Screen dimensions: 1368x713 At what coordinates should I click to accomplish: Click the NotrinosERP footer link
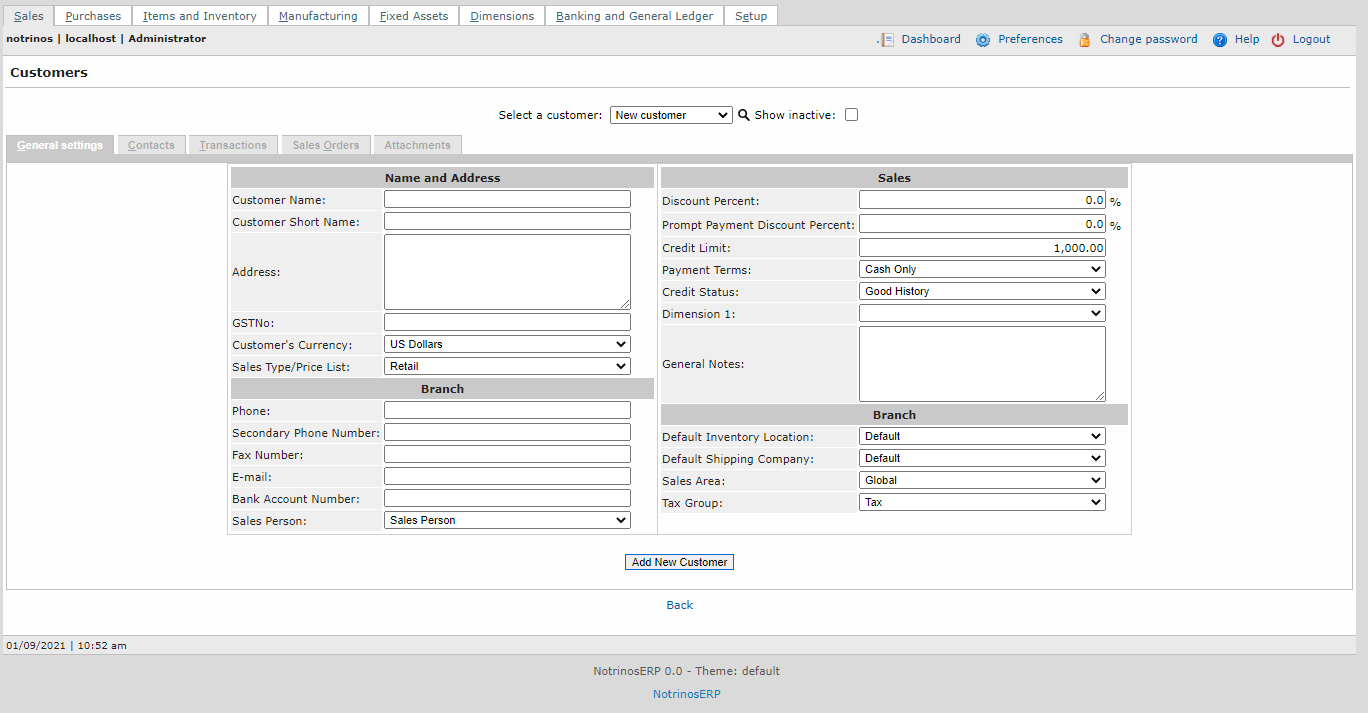pyautogui.click(x=686, y=693)
